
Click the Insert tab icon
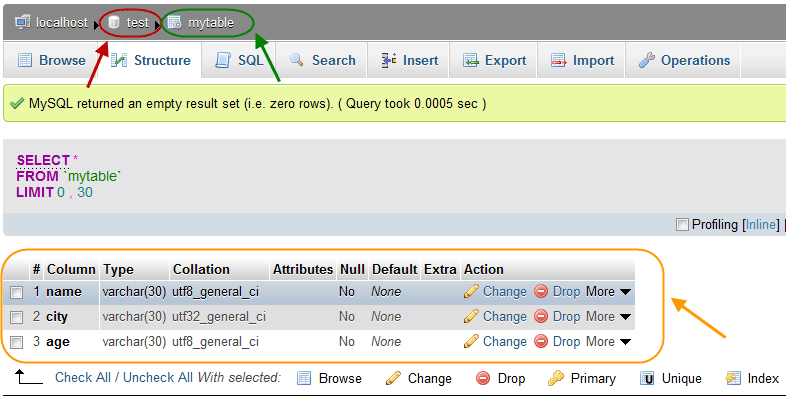[x=388, y=60]
